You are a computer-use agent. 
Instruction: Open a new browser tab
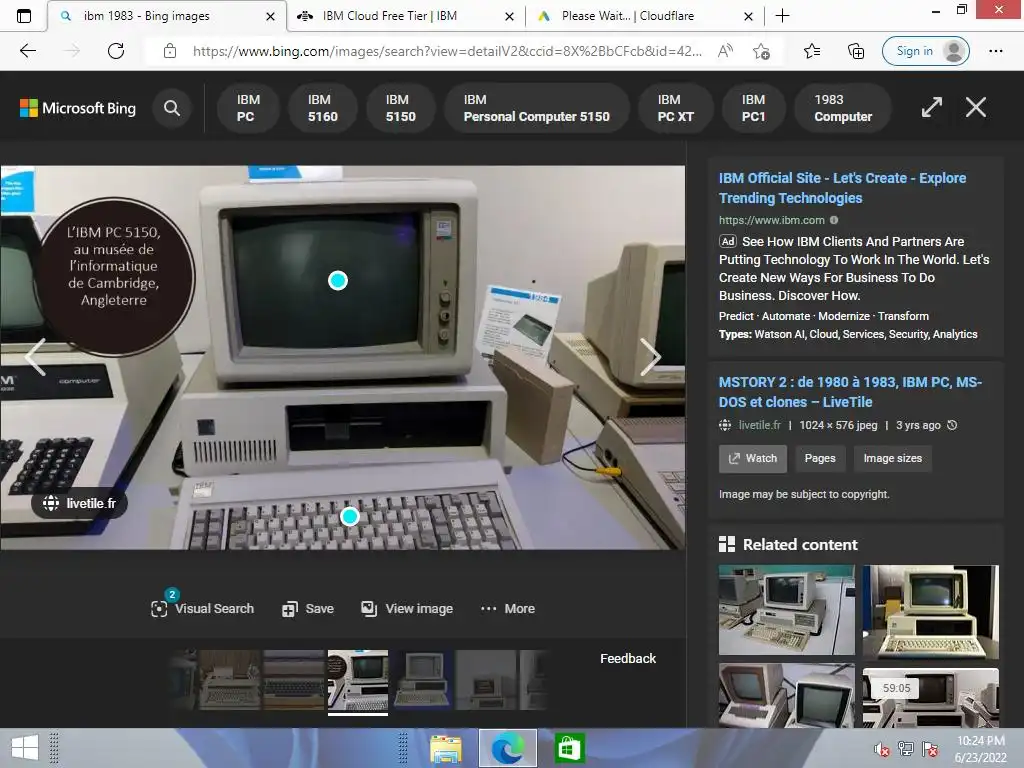pos(782,16)
